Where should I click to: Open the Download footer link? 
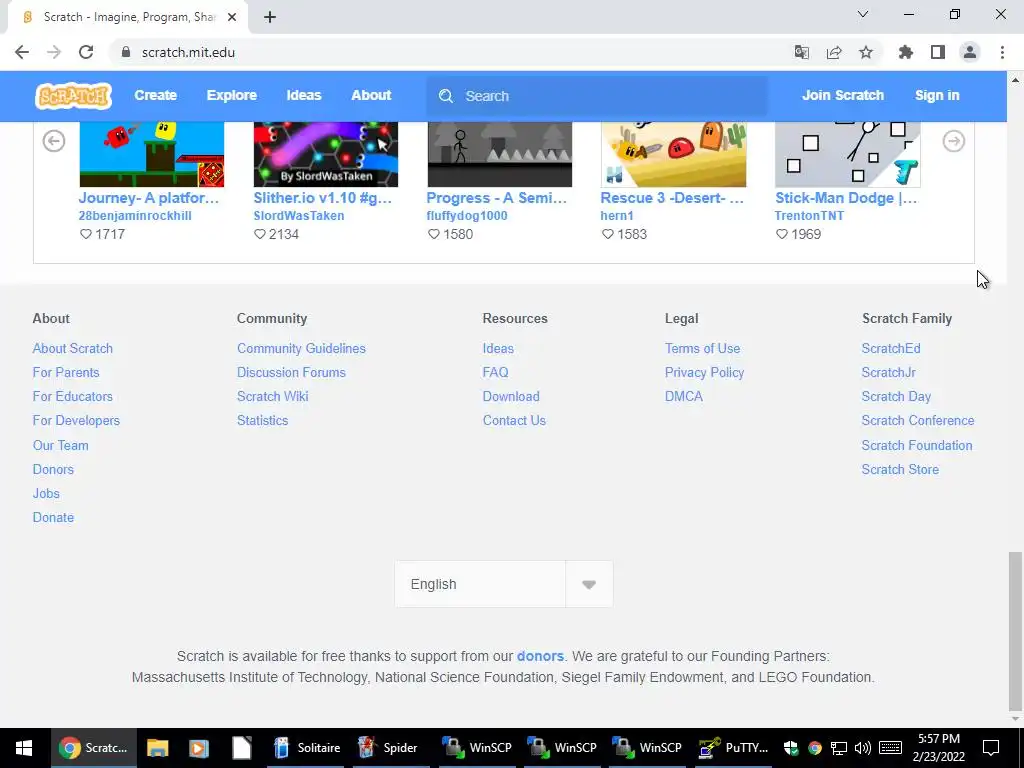[x=511, y=397]
